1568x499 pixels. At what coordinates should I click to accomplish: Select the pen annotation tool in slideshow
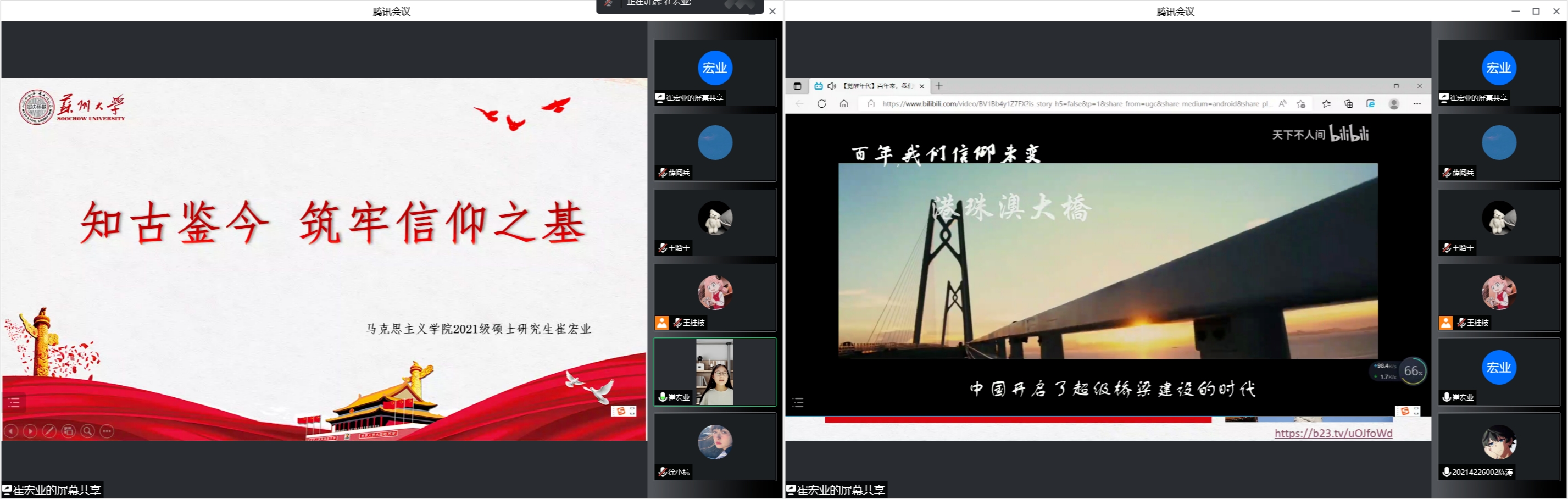pos(49,431)
